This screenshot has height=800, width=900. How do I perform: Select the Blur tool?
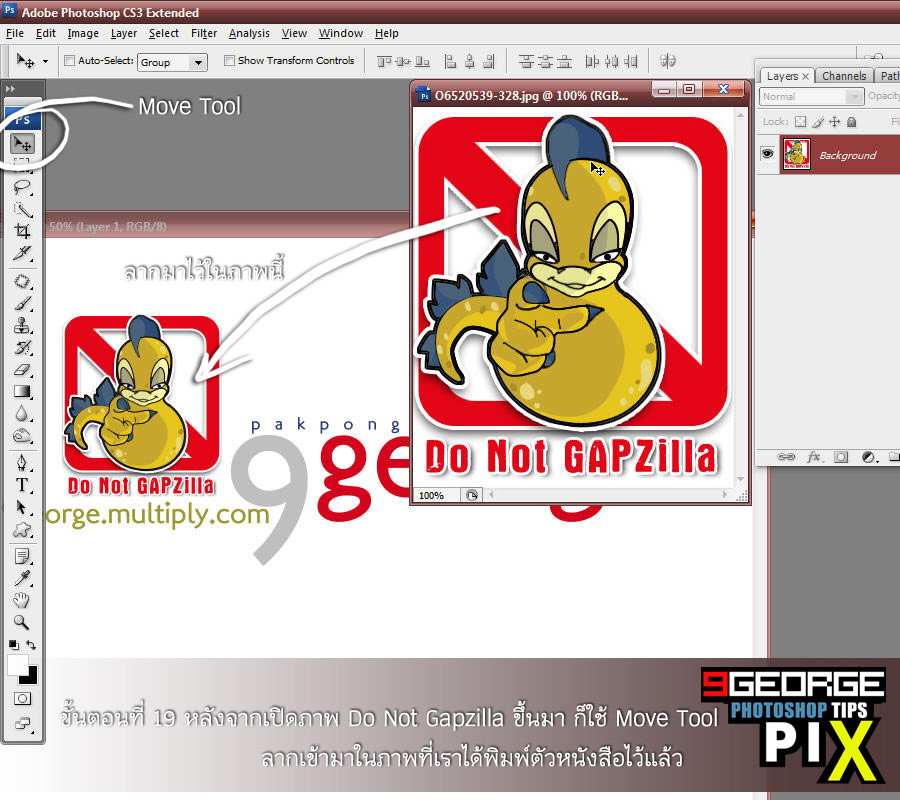coord(22,413)
